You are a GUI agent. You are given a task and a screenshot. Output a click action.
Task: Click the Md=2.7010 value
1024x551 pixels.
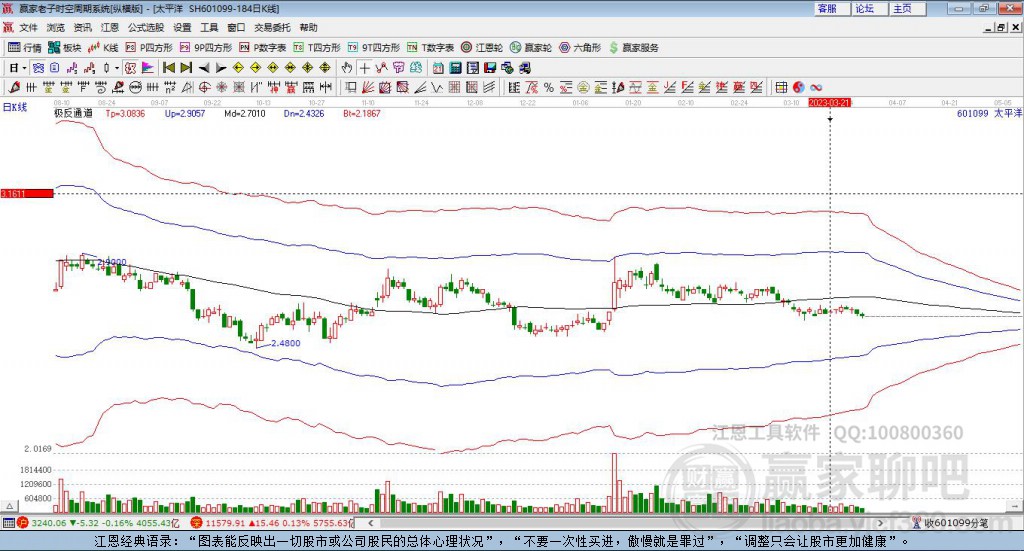pos(245,114)
